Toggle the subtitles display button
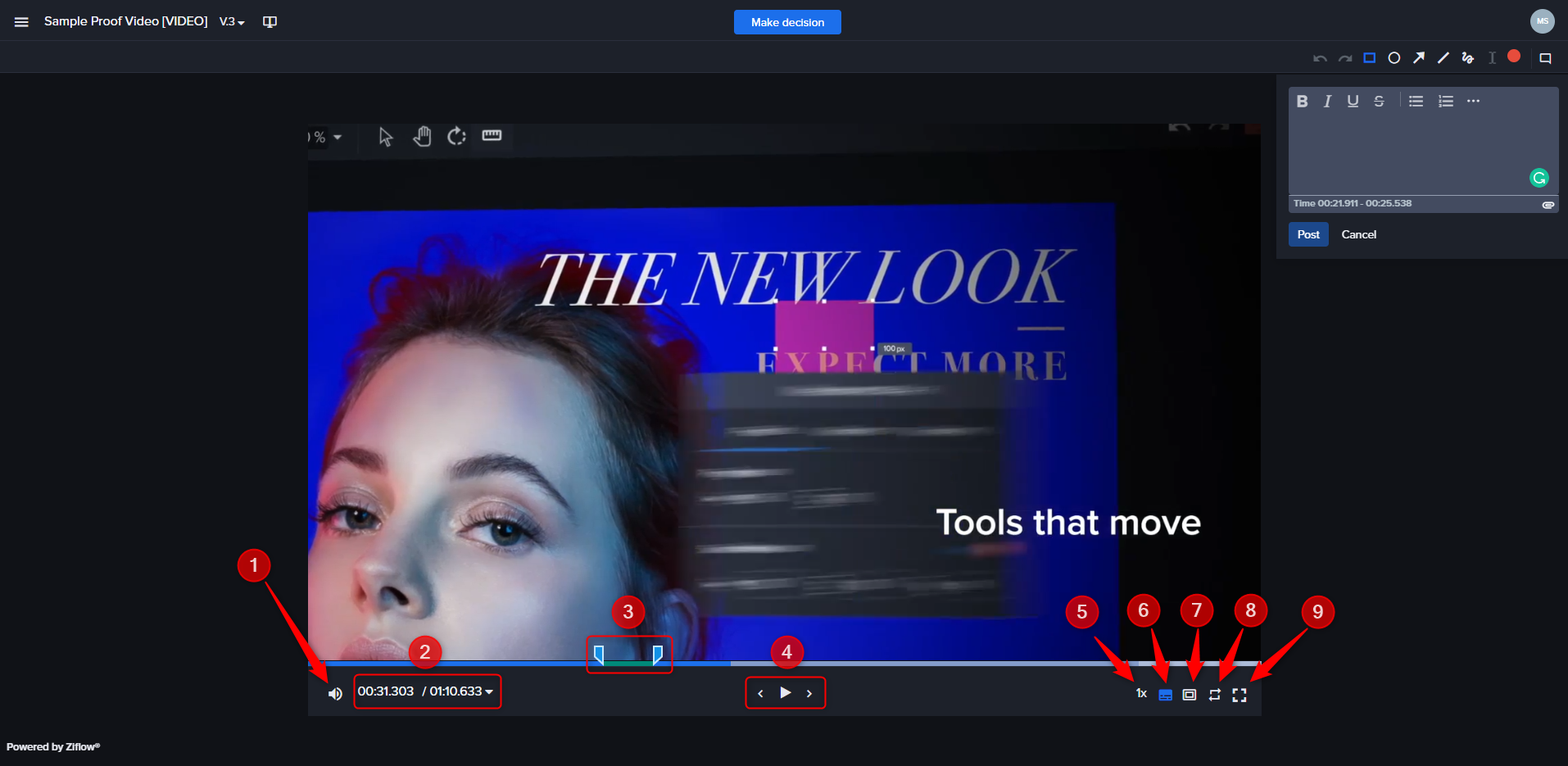This screenshot has width=1568, height=766. 1165,695
